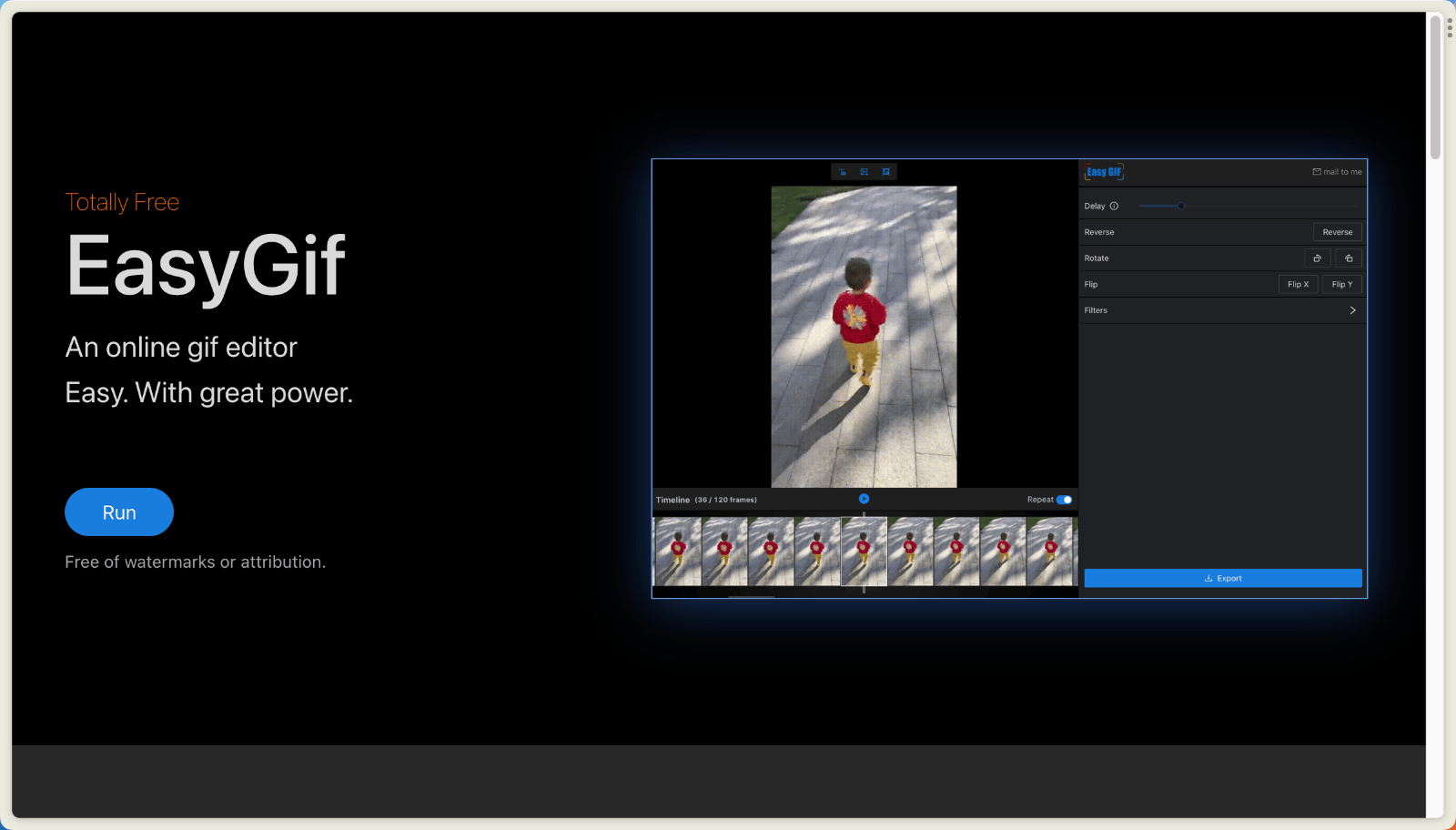This screenshot has height=830, width=1456.
Task: Click the page vertical scrollbar thumb
Action: tap(1435, 87)
